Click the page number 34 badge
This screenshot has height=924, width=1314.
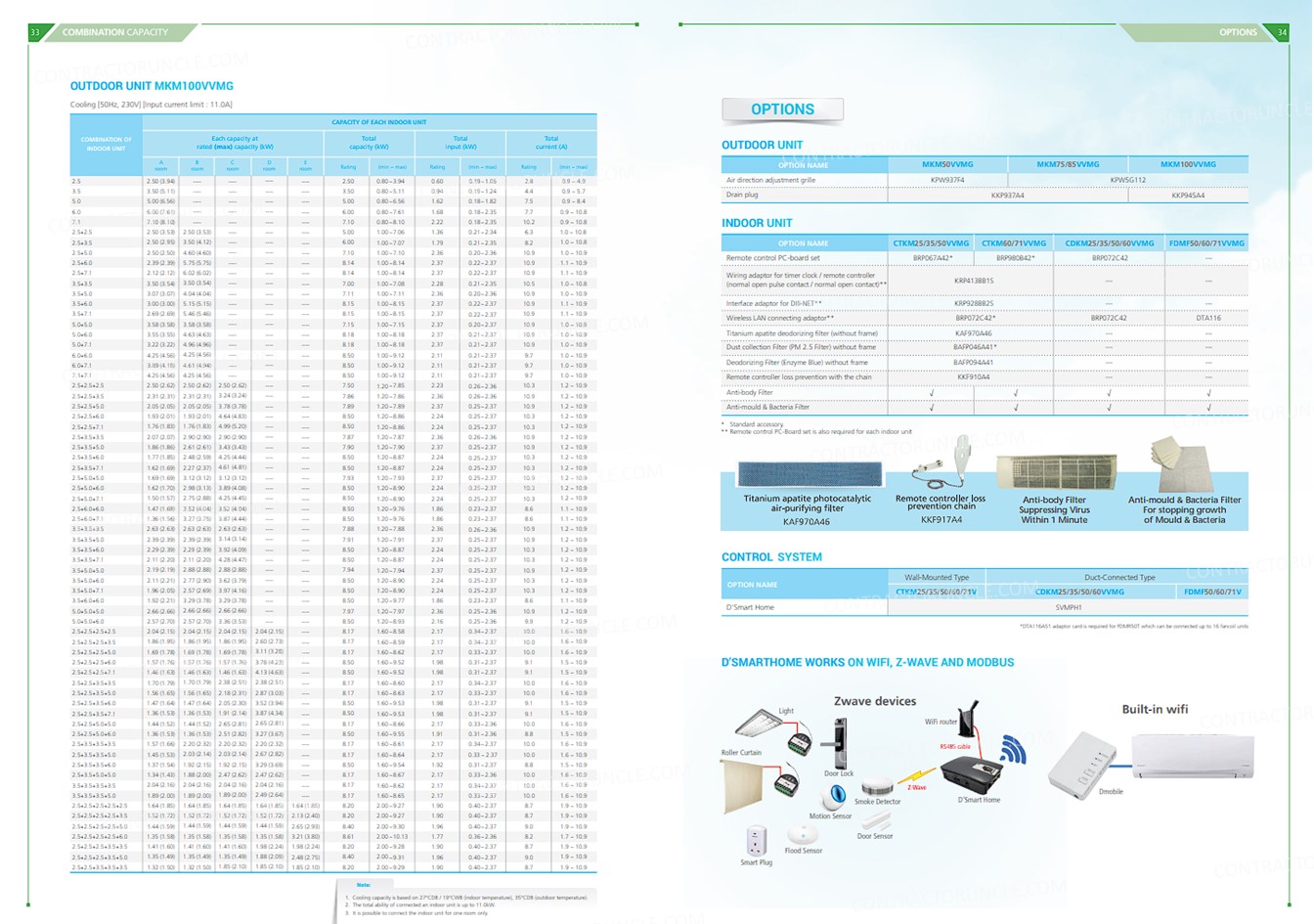[x=1282, y=32]
